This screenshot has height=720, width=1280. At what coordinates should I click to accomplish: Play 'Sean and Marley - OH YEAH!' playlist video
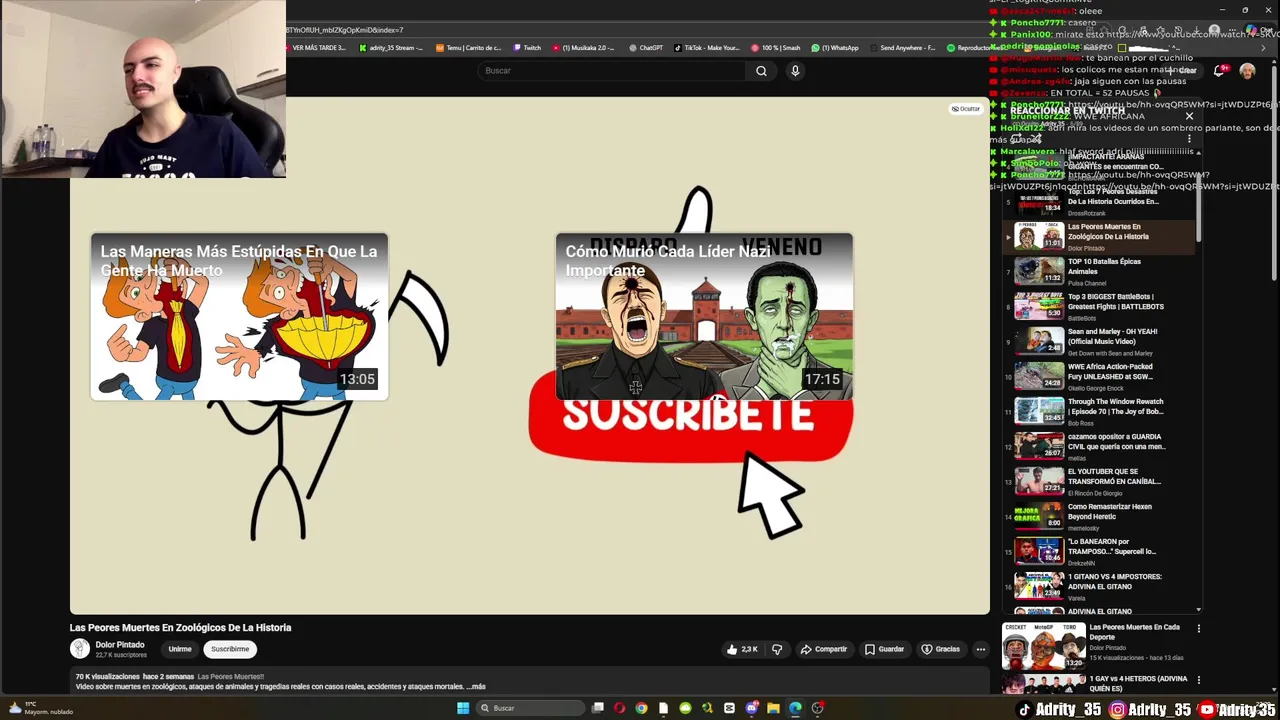pyautogui.click(x=1100, y=342)
